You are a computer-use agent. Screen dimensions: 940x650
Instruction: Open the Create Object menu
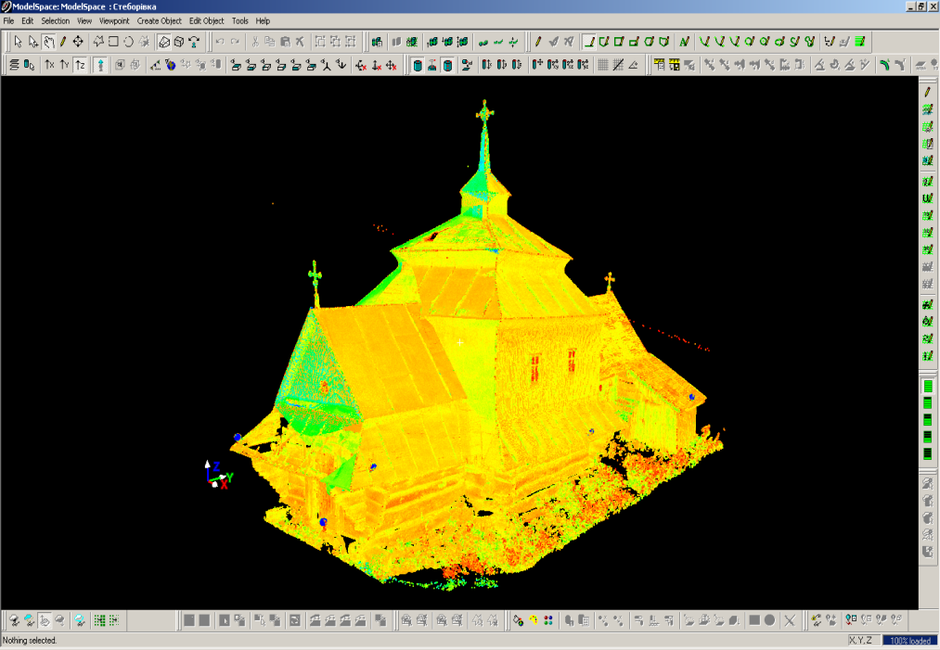click(x=159, y=20)
